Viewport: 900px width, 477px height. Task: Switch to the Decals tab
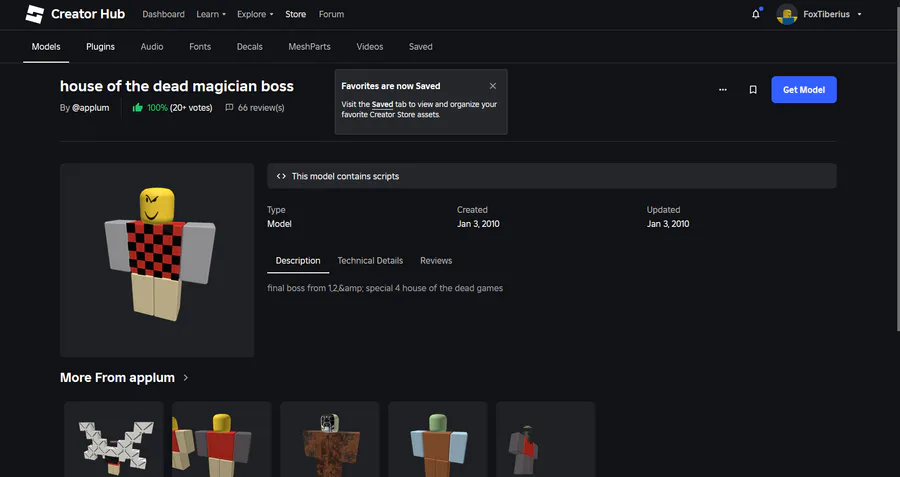[250, 46]
